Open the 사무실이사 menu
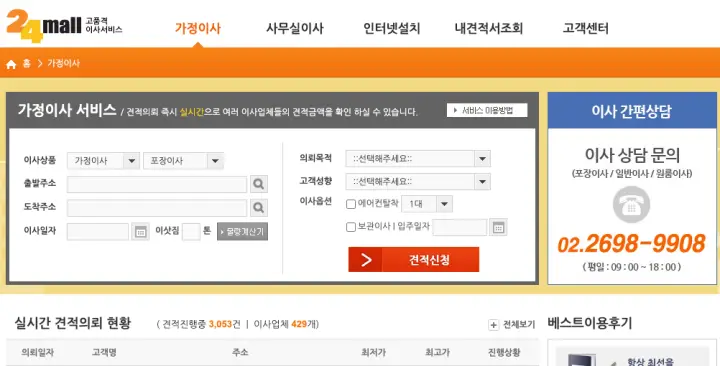 [x=295, y=28]
